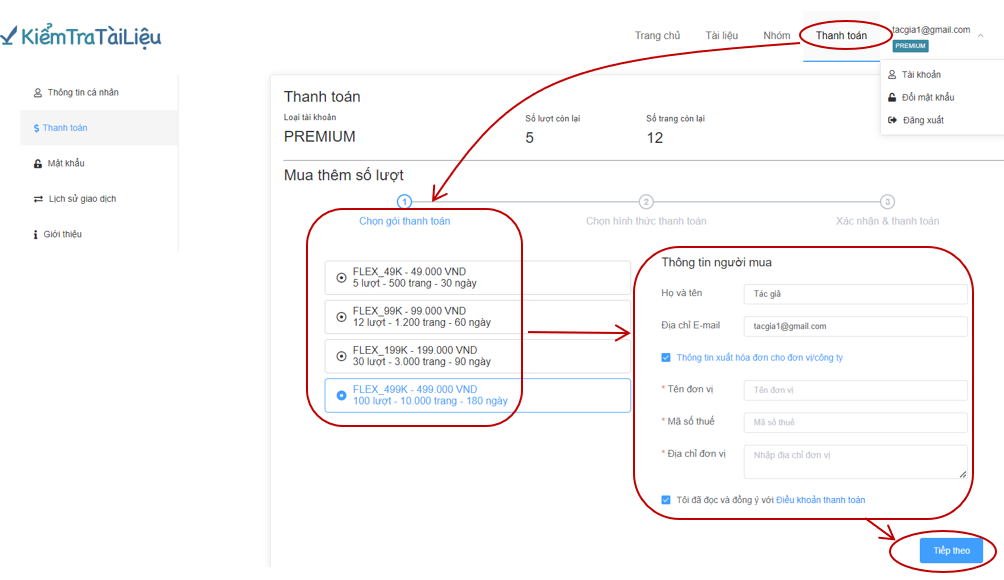The width and height of the screenshot is (1004, 580).
Task: Open the Nhóm nav tab
Action: tap(777, 36)
